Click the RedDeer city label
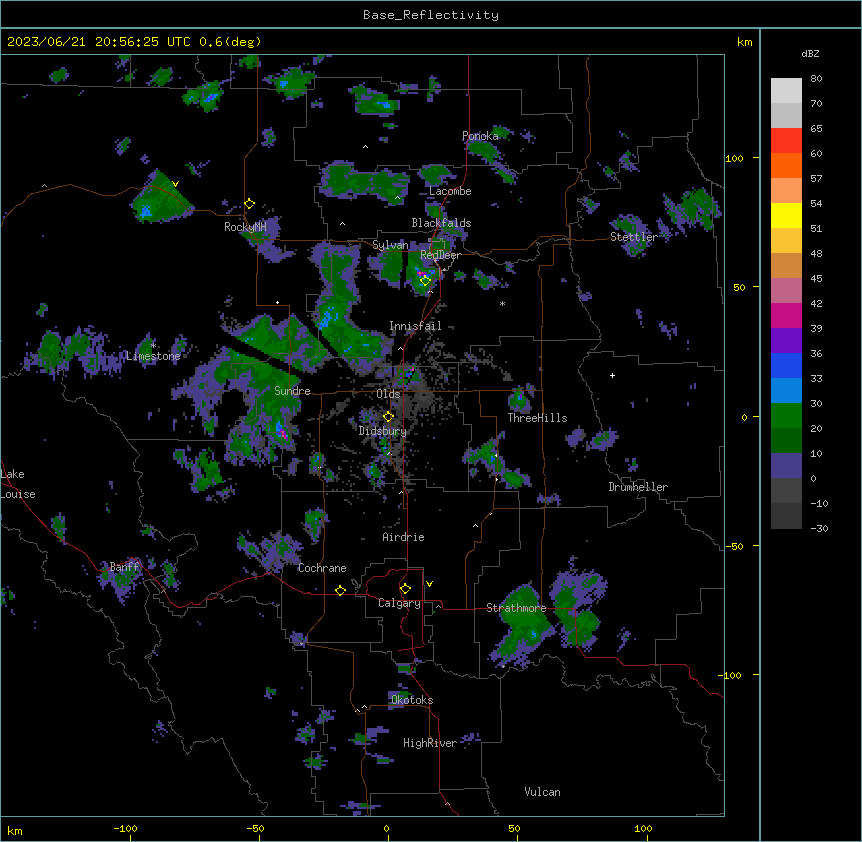Image resolution: width=862 pixels, height=842 pixels. 440,255
